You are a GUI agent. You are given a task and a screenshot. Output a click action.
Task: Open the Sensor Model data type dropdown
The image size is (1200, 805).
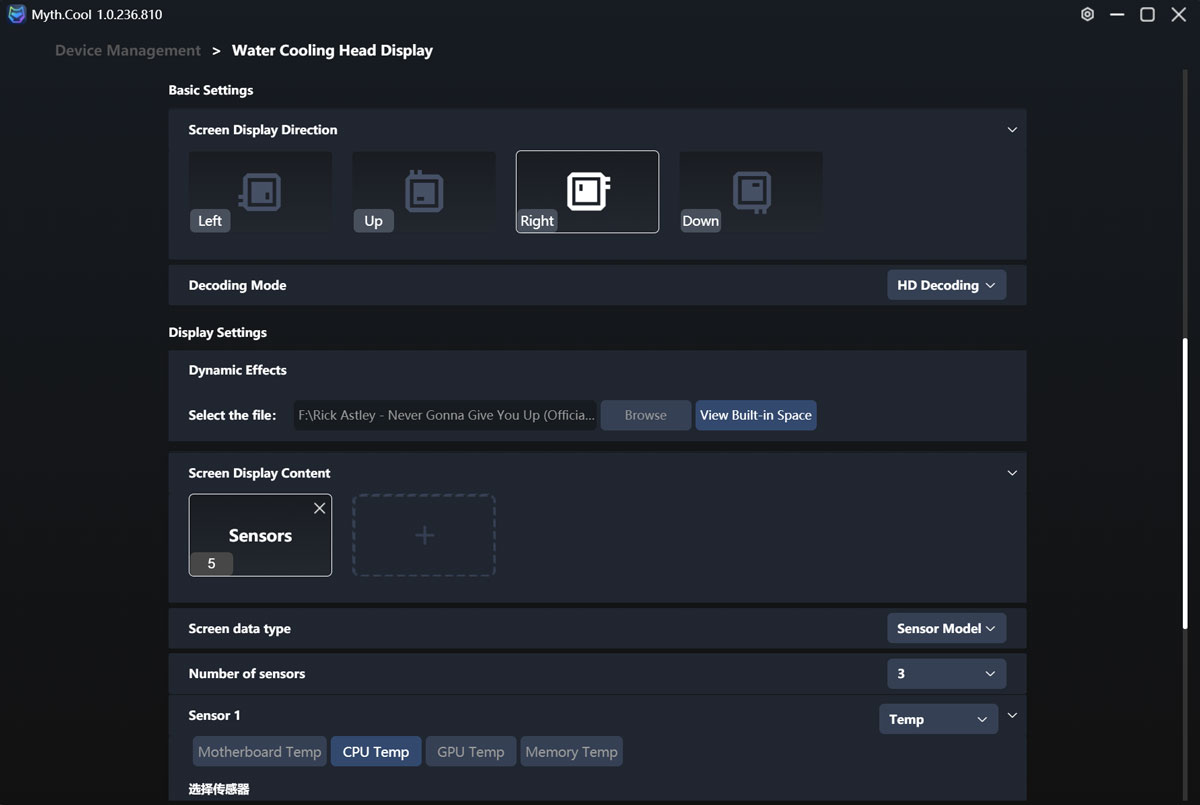(x=946, y=628)
